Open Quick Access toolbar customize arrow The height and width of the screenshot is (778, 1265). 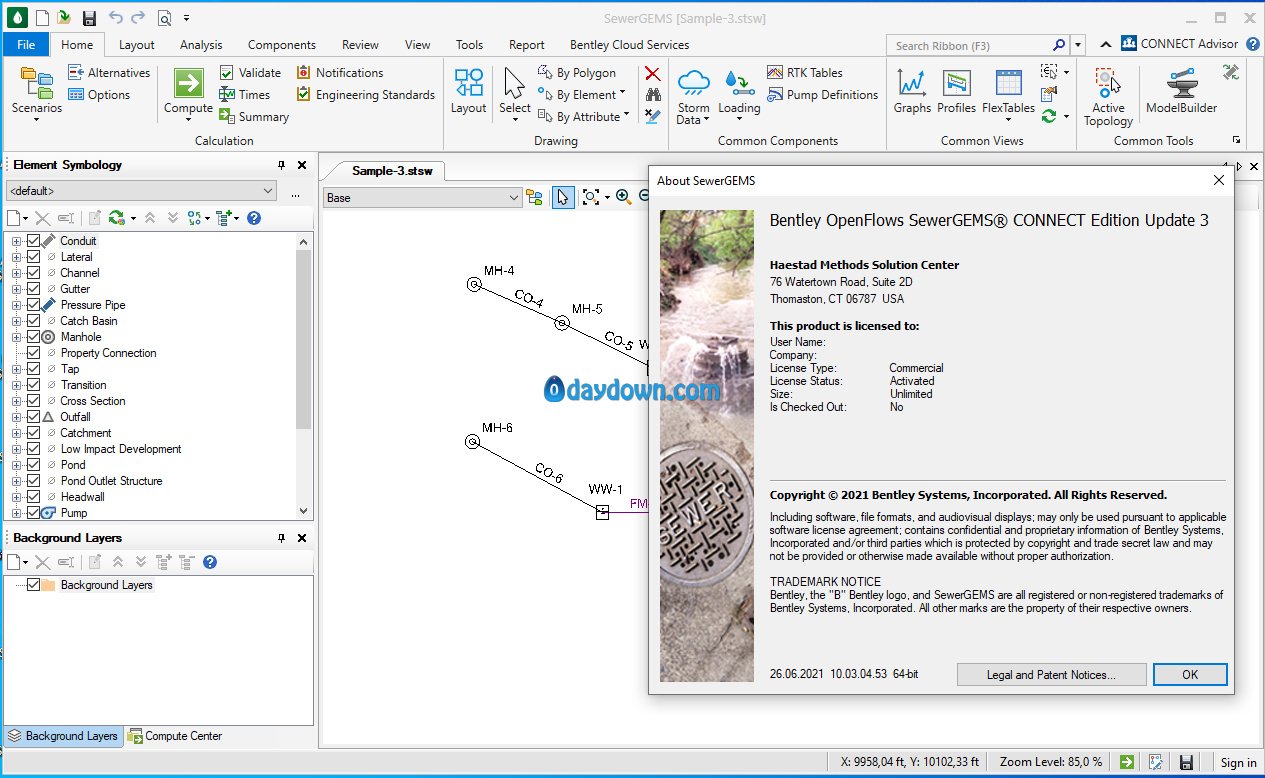click(x=187, y=18)
